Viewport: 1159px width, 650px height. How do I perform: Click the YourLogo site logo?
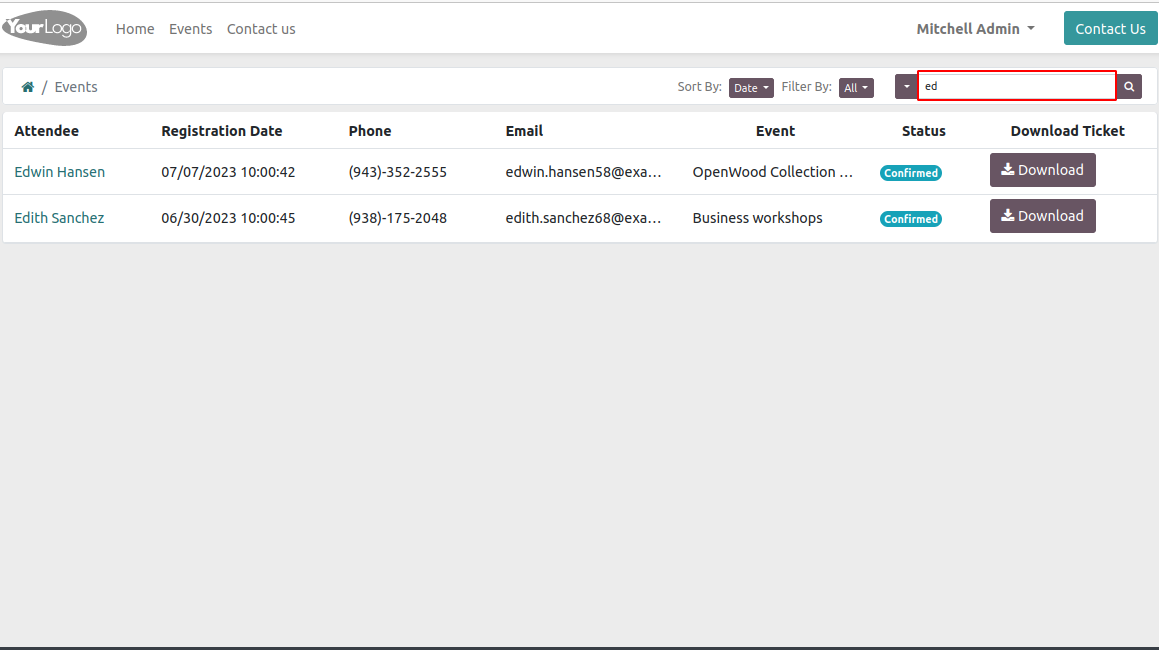[44, 28]
